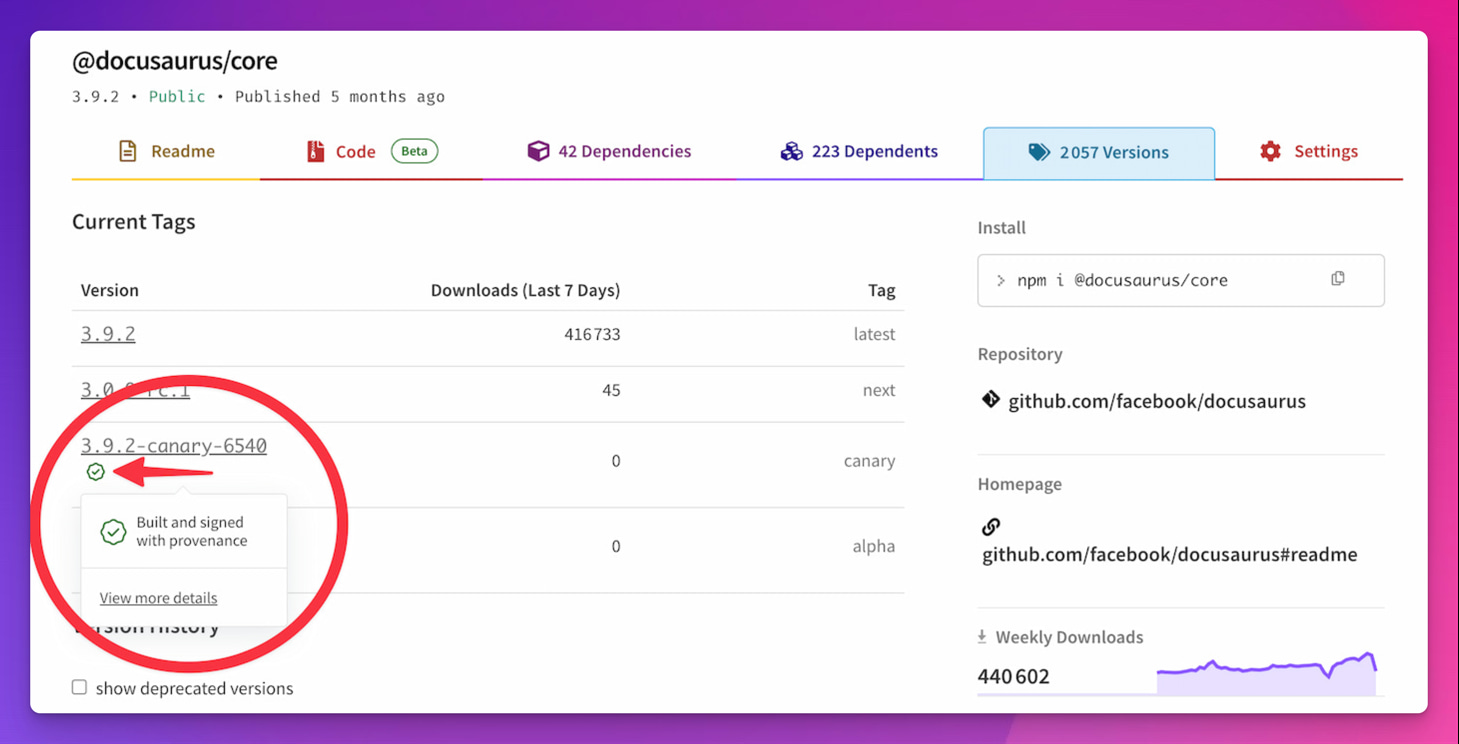Click the Readme document icon
The height and width of the screenshot is (744, 1459).
pos(128,151)
